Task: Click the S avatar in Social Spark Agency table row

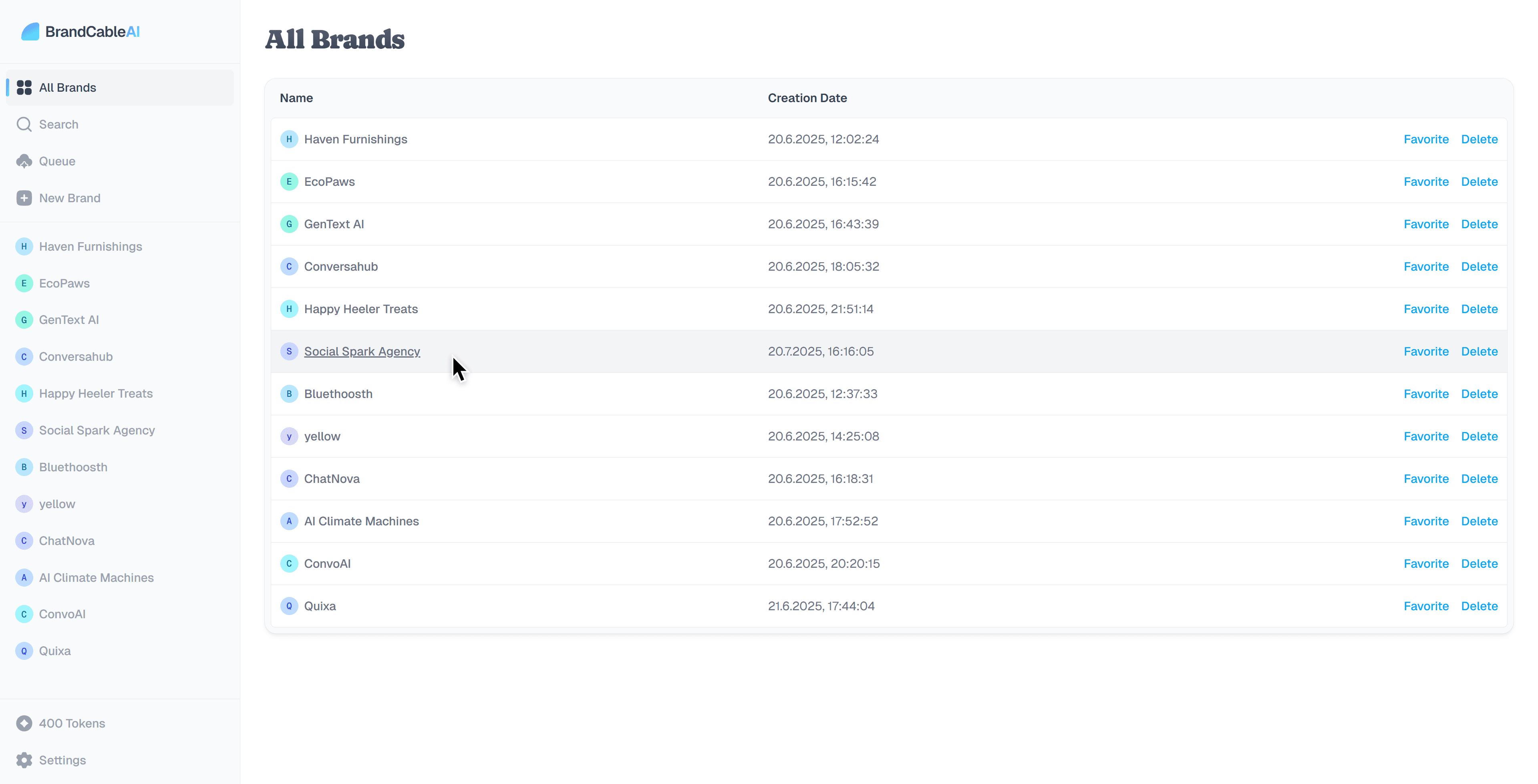Action: tap(289, 351)
